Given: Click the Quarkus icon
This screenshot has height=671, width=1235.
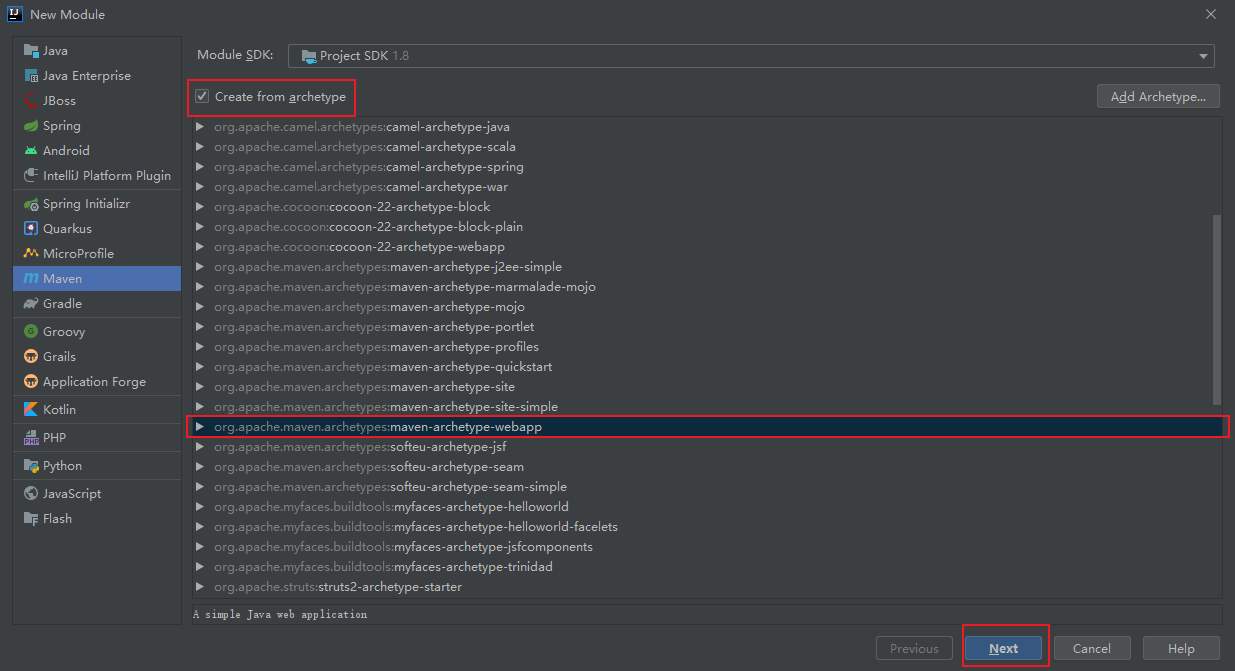Looking at the screenshot, I should pyautogui.click(x=31, y=228).
